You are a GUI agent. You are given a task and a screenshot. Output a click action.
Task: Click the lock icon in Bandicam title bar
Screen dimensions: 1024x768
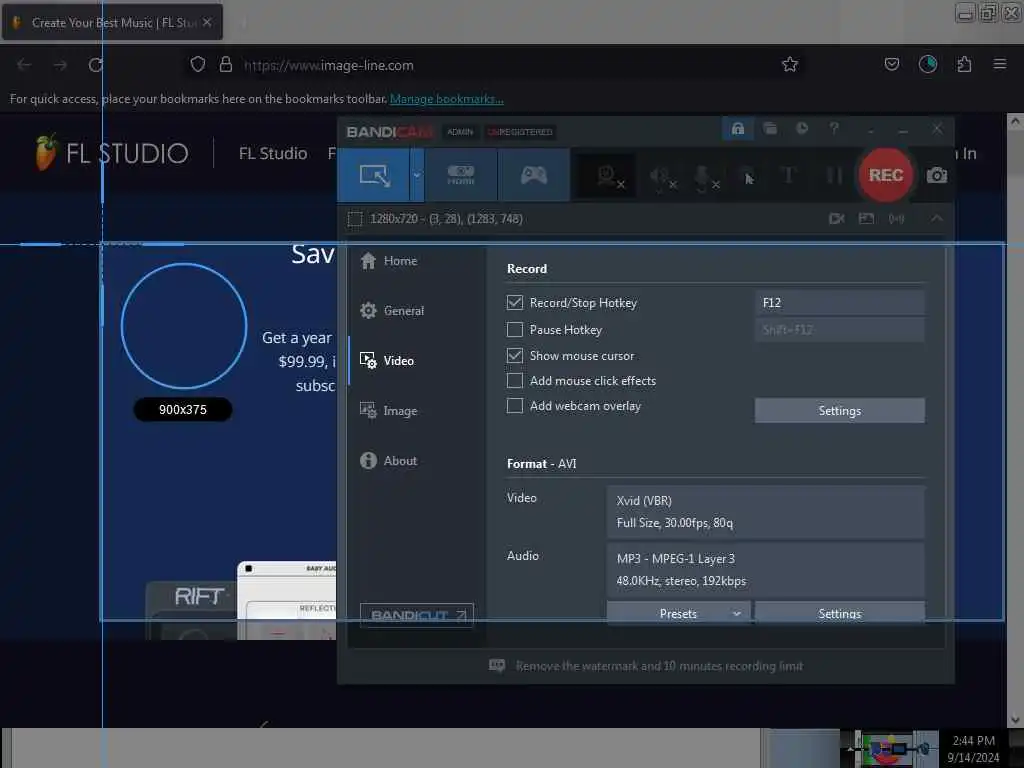point(738,129)
